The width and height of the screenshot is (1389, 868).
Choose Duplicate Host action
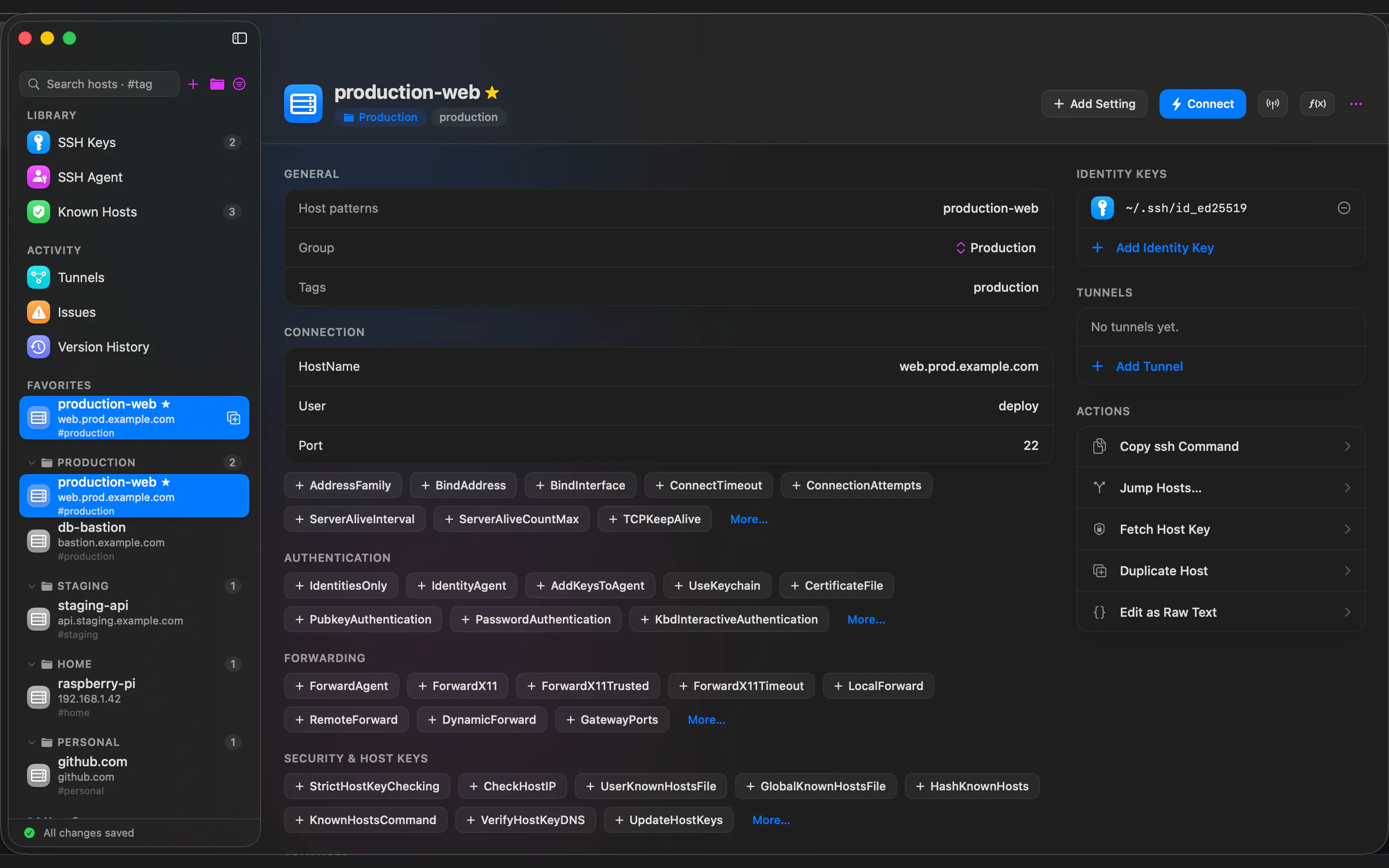(1221, 570)
